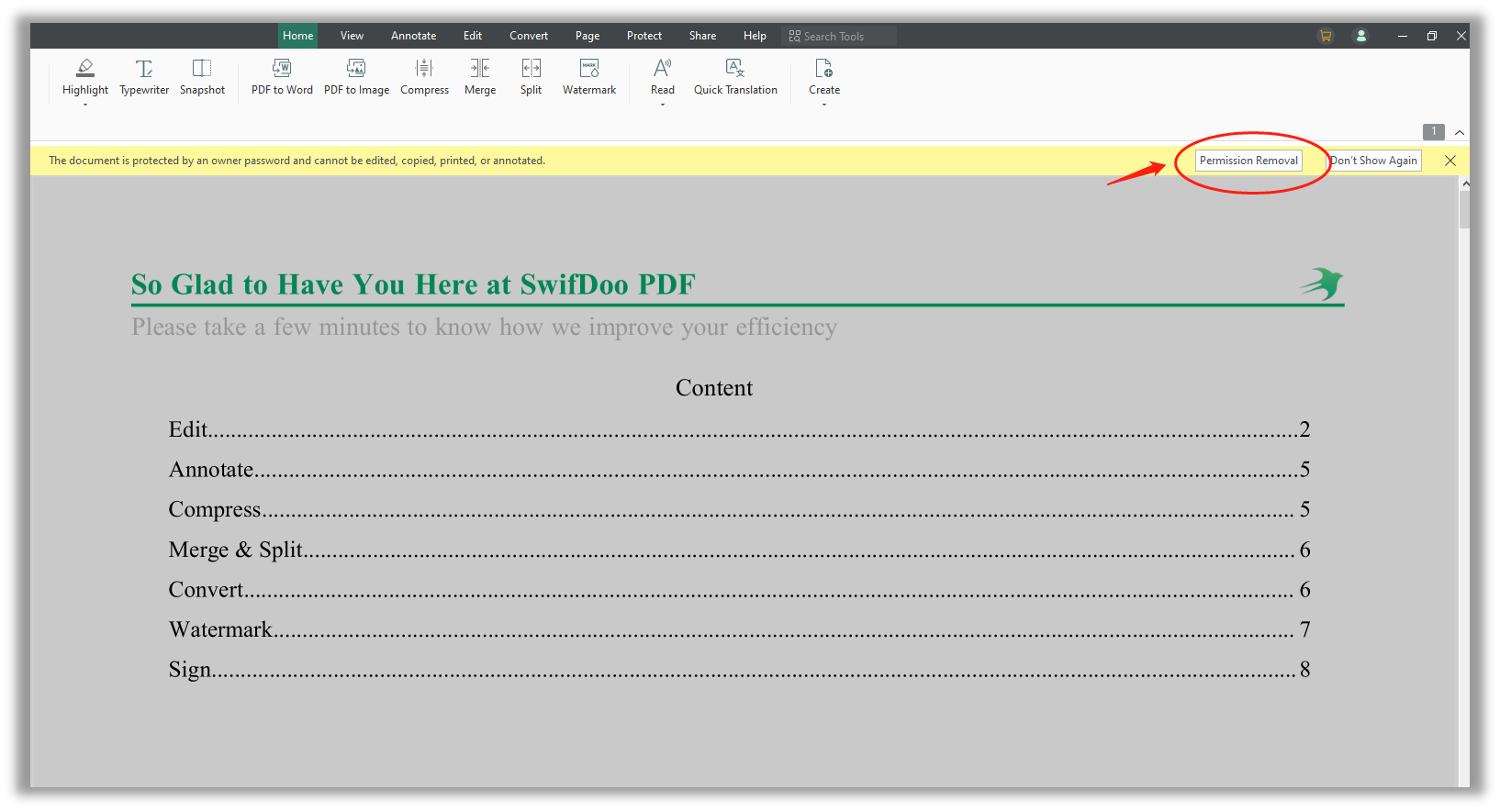Expand the Create dropdown arrow

pos(824,105)
